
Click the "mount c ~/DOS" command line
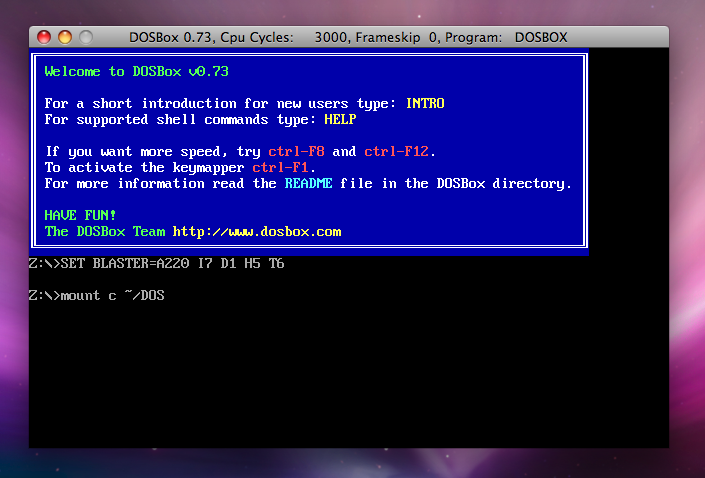97,295
